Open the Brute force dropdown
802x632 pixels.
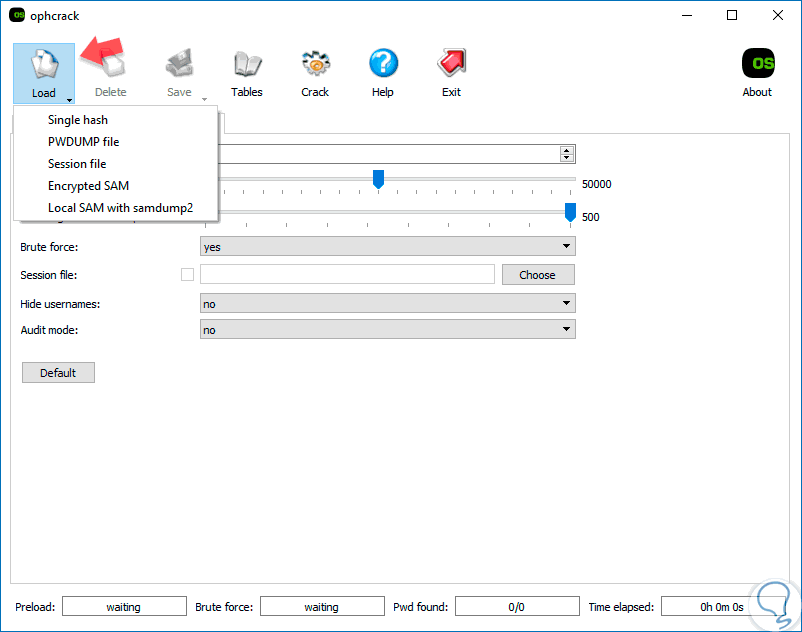(388, 246)
